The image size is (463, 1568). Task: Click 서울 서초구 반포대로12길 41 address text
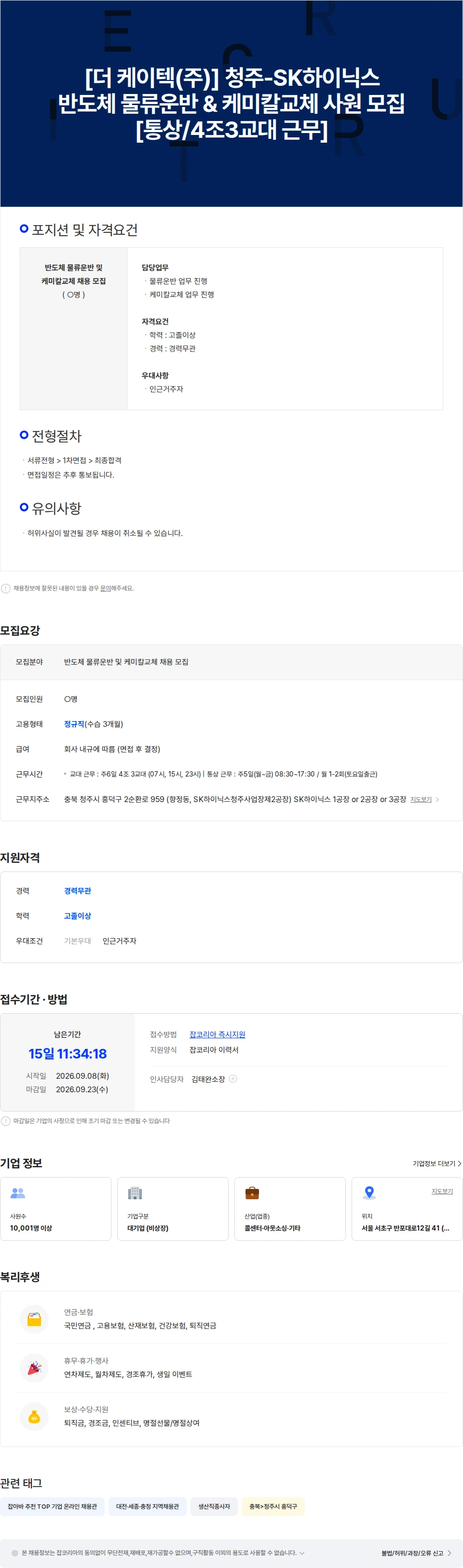tap(405, 1228)
